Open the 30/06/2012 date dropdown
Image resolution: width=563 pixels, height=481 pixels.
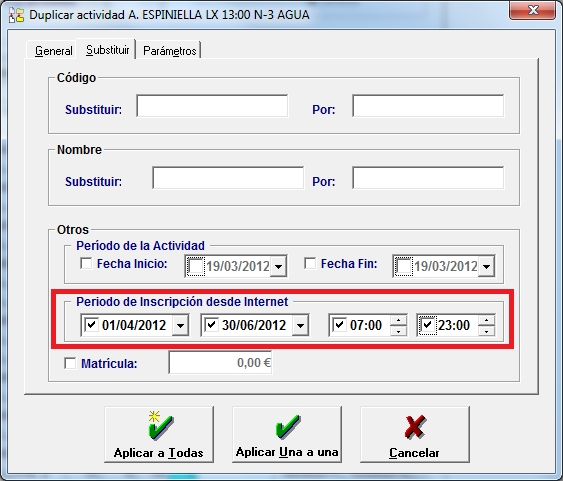point(300,325)
